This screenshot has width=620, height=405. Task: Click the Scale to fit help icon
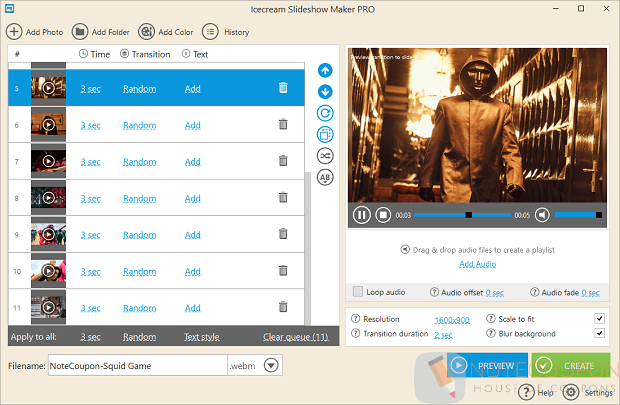click(x=491, y=318)
